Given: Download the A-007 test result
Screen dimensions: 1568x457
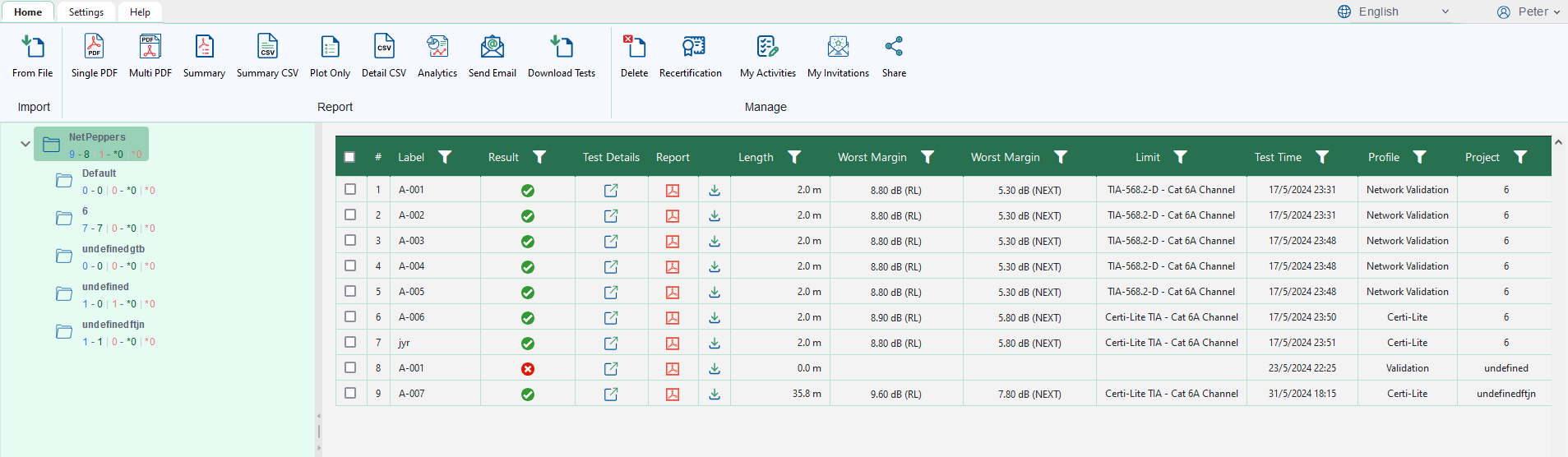Looking at the screenshot, I should [x=715, y=395].
